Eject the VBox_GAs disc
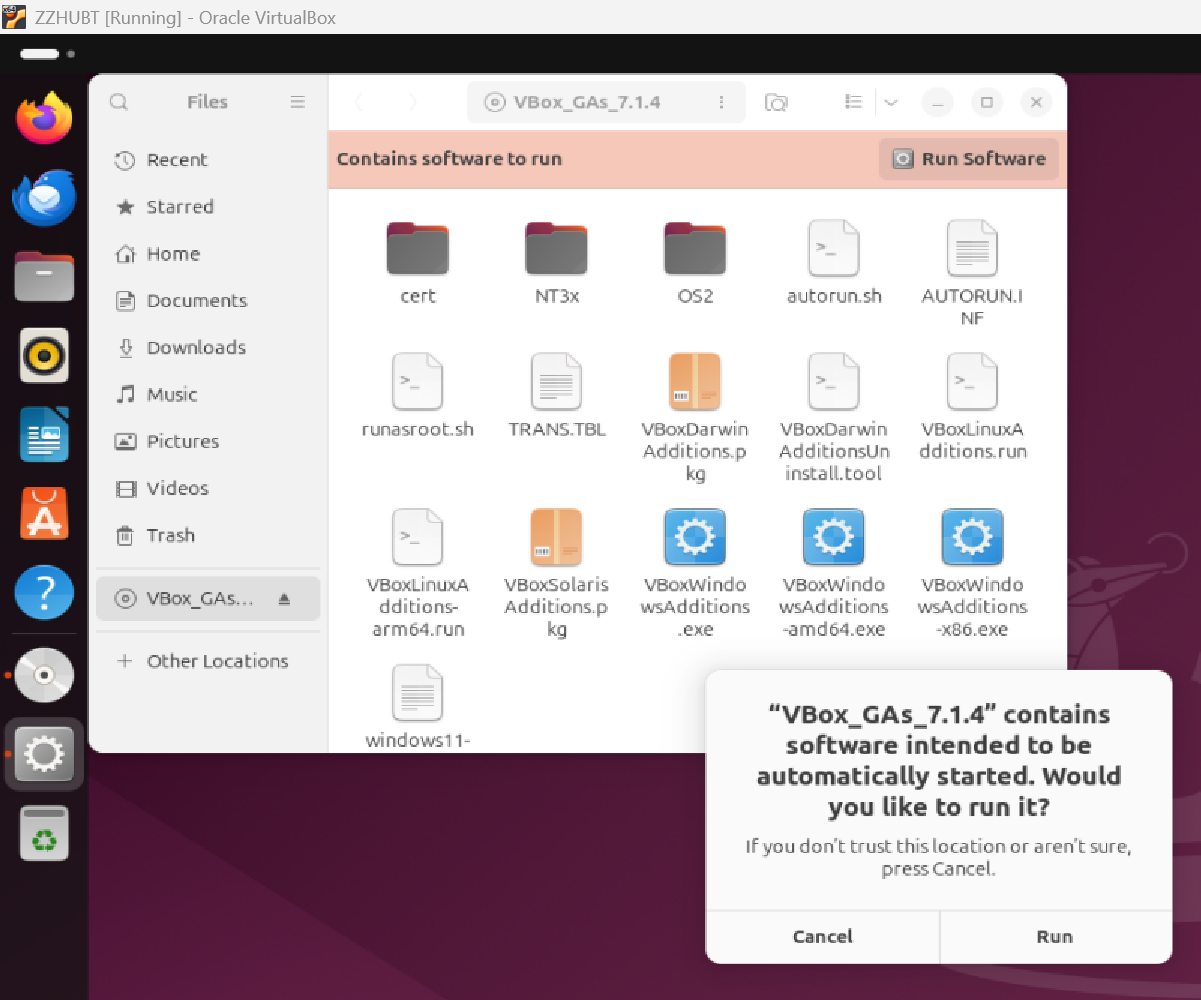This screenshot has width=1201, height=1000. 283,599
